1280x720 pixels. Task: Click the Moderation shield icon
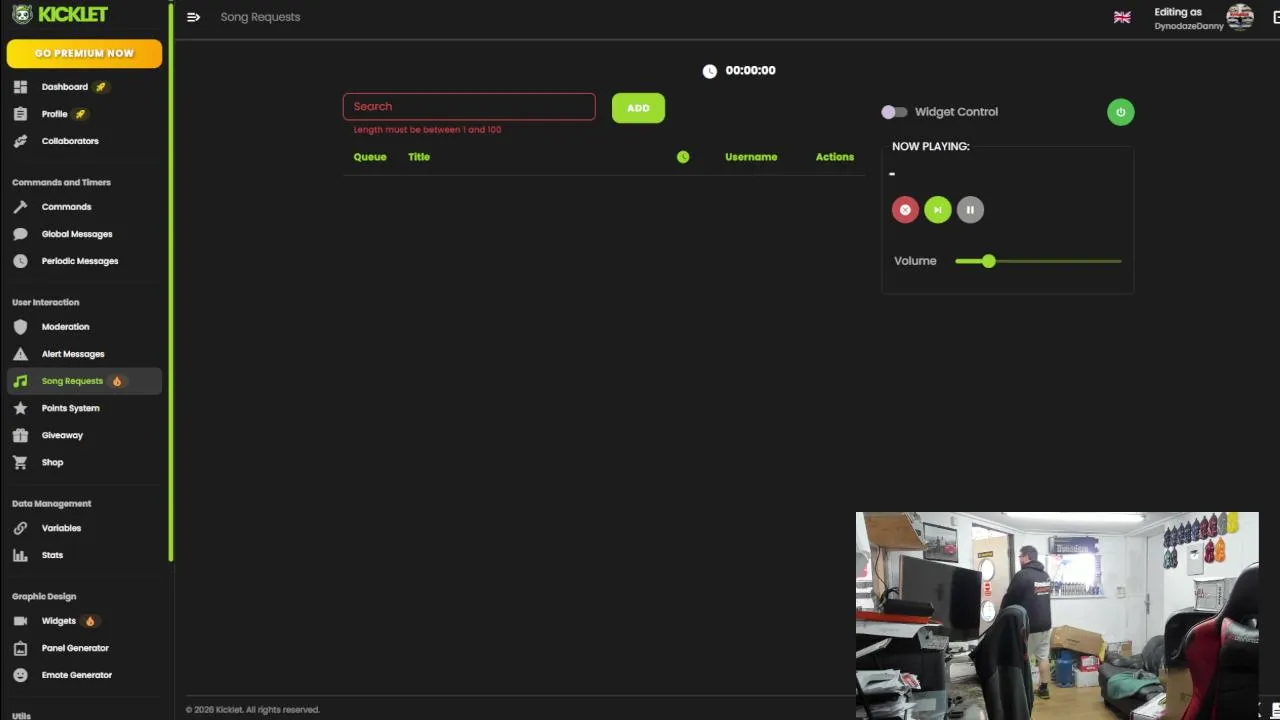click(20, 327)
